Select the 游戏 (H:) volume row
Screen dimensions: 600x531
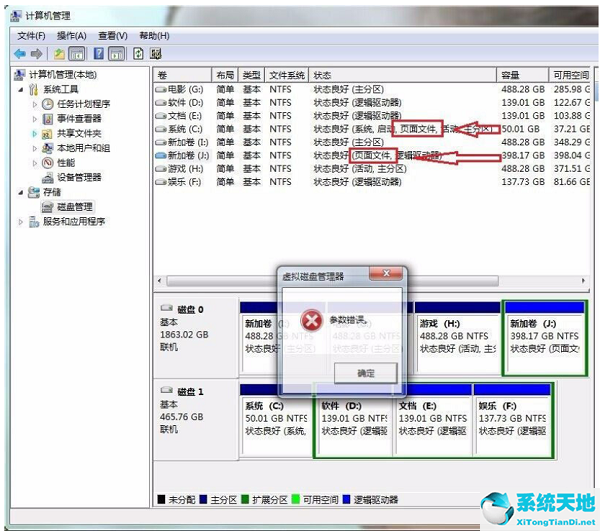click(x=372, y=169)
